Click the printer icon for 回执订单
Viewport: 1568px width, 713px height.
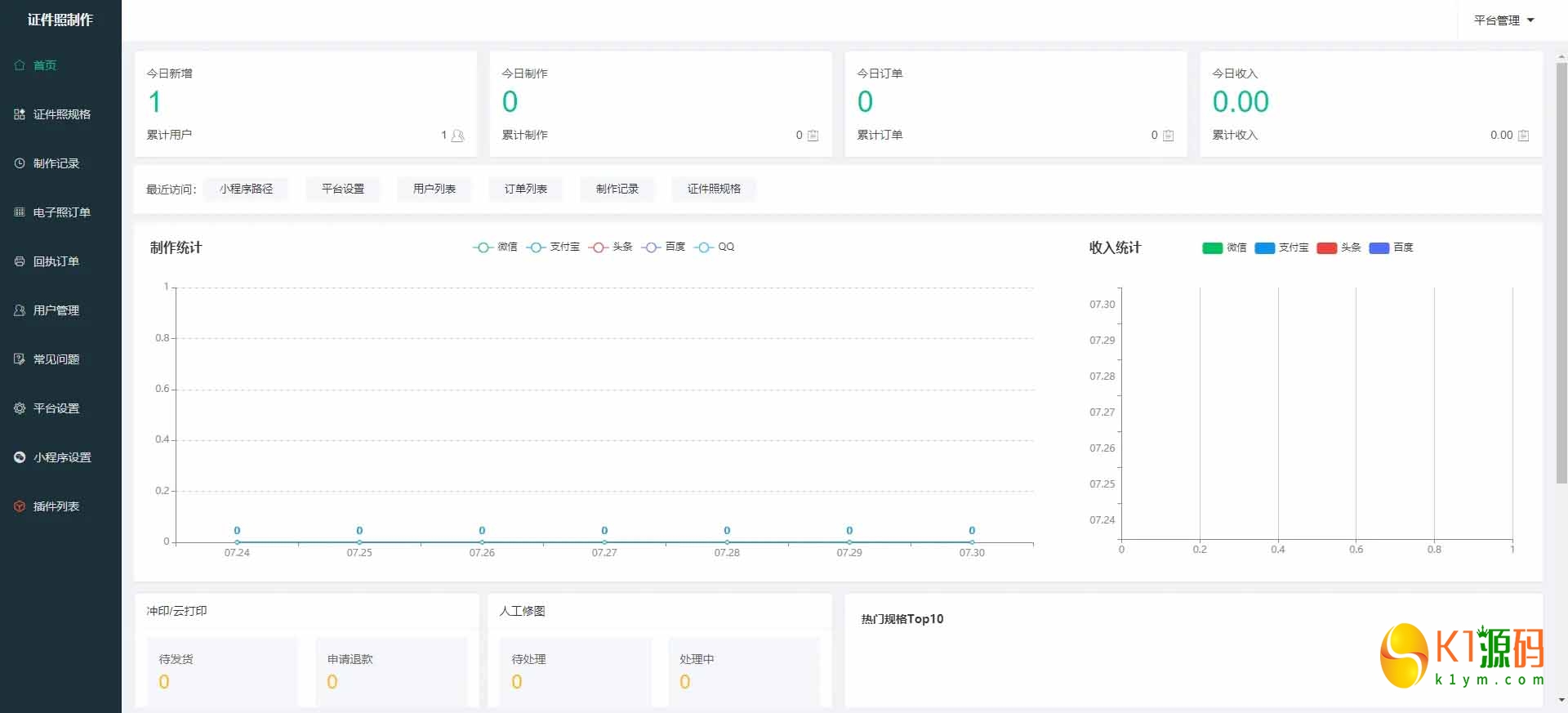[x=20, y=261]
